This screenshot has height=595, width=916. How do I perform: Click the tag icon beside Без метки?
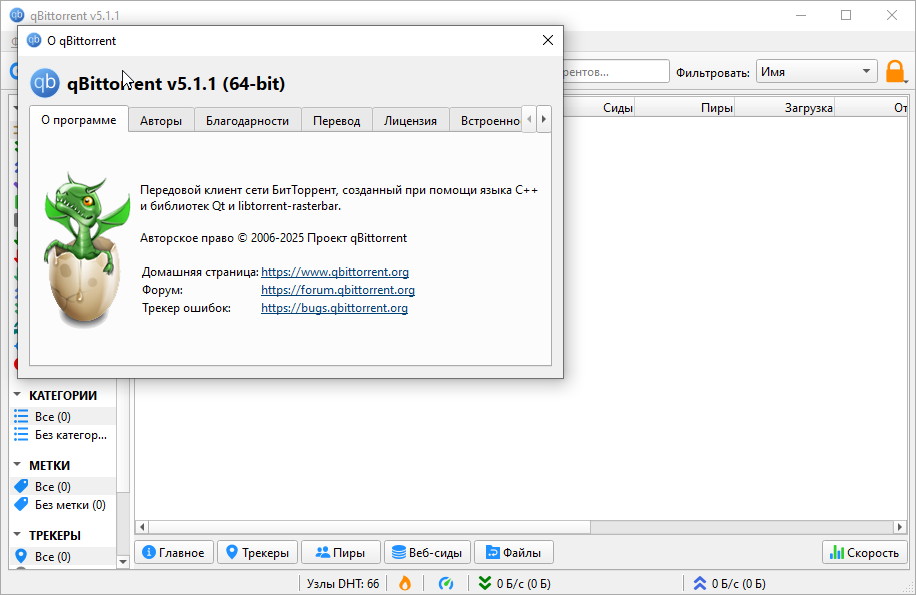[x=21, y=504]
